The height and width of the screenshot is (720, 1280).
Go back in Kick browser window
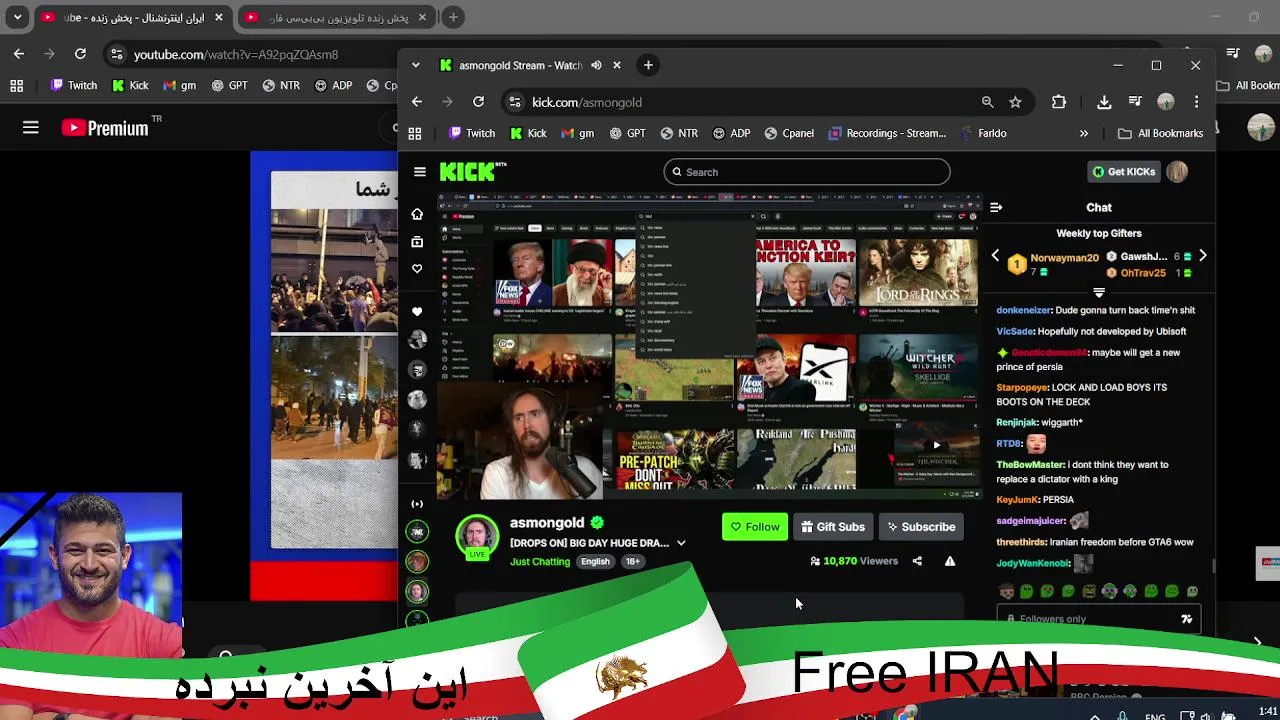tap(417, 102)
